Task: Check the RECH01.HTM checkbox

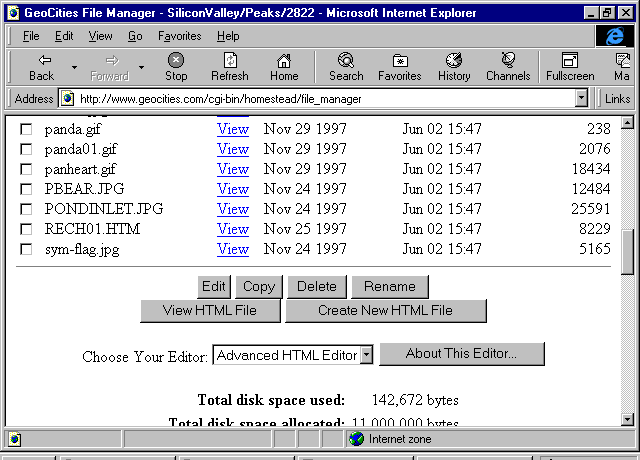Action: [x=26, y=229]
